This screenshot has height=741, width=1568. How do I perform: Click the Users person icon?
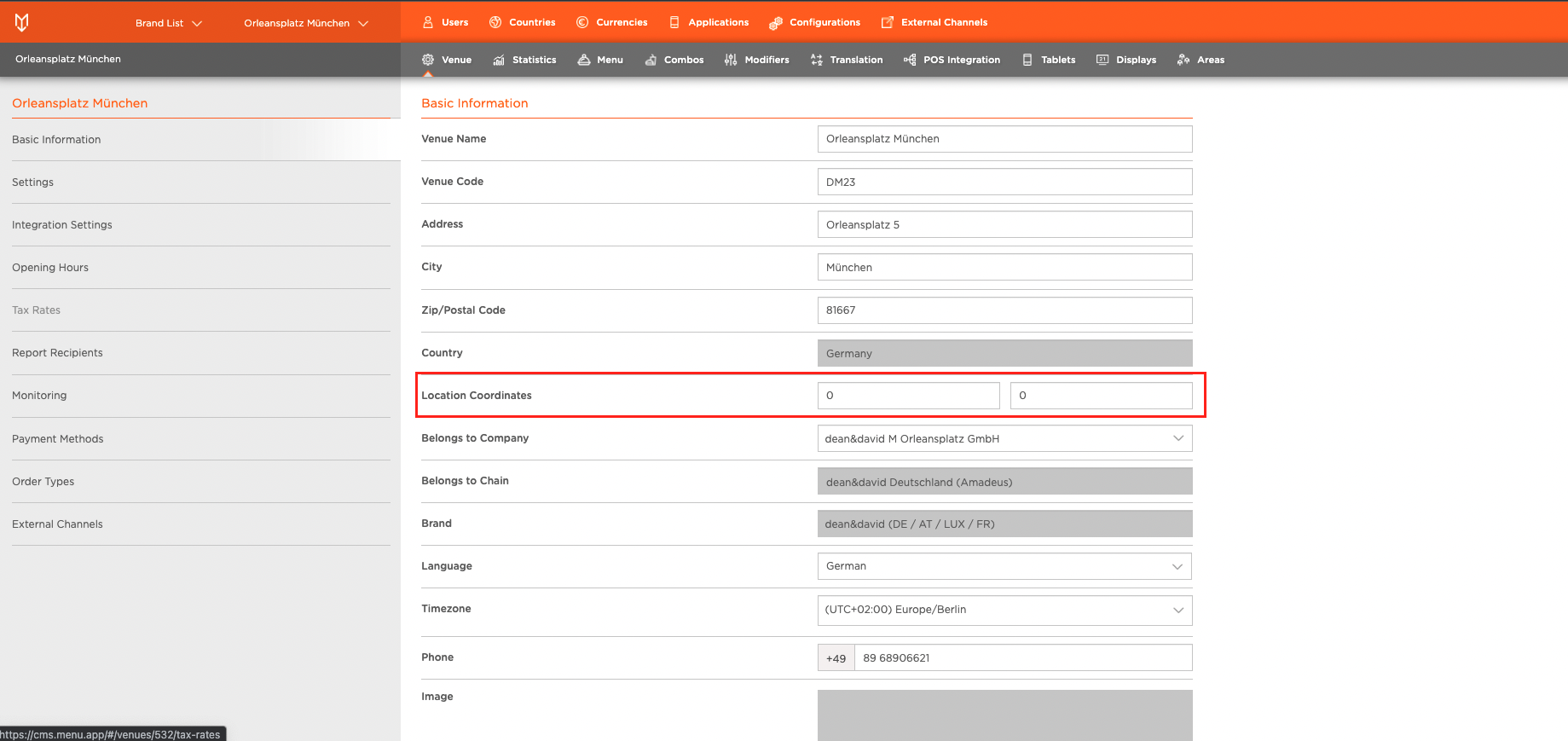click(x=428, y=22)
